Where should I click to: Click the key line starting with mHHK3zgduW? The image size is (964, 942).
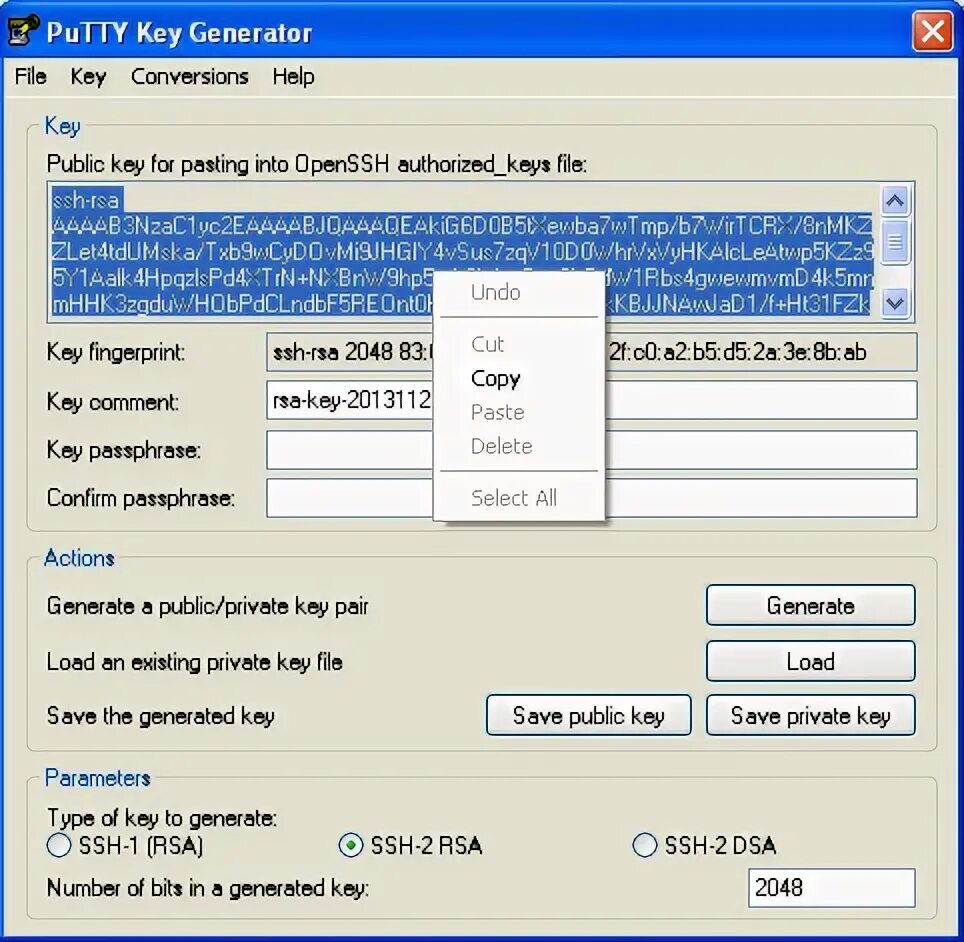(x=462, y=304)
